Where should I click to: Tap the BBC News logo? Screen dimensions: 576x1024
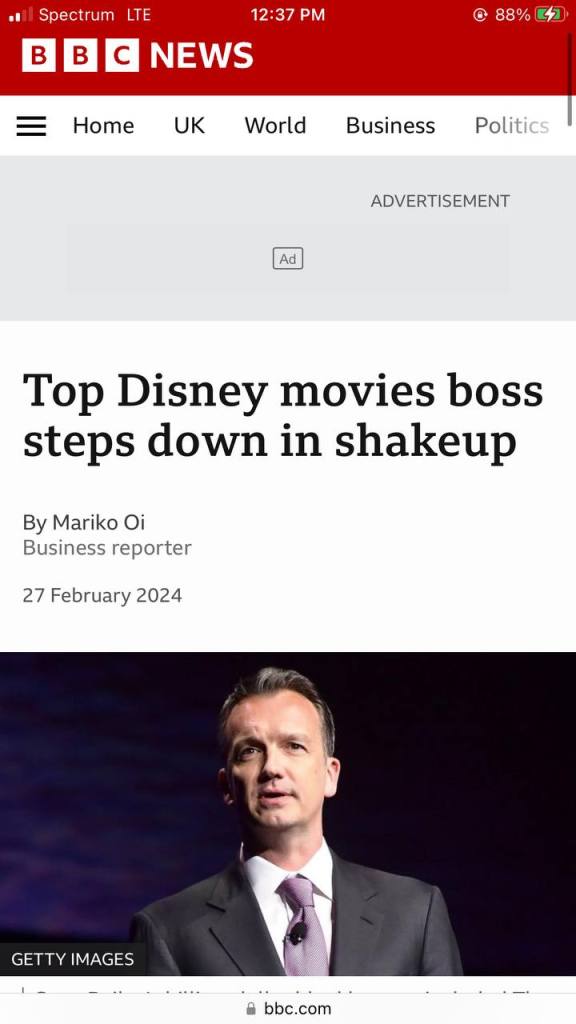click(137, 55)
